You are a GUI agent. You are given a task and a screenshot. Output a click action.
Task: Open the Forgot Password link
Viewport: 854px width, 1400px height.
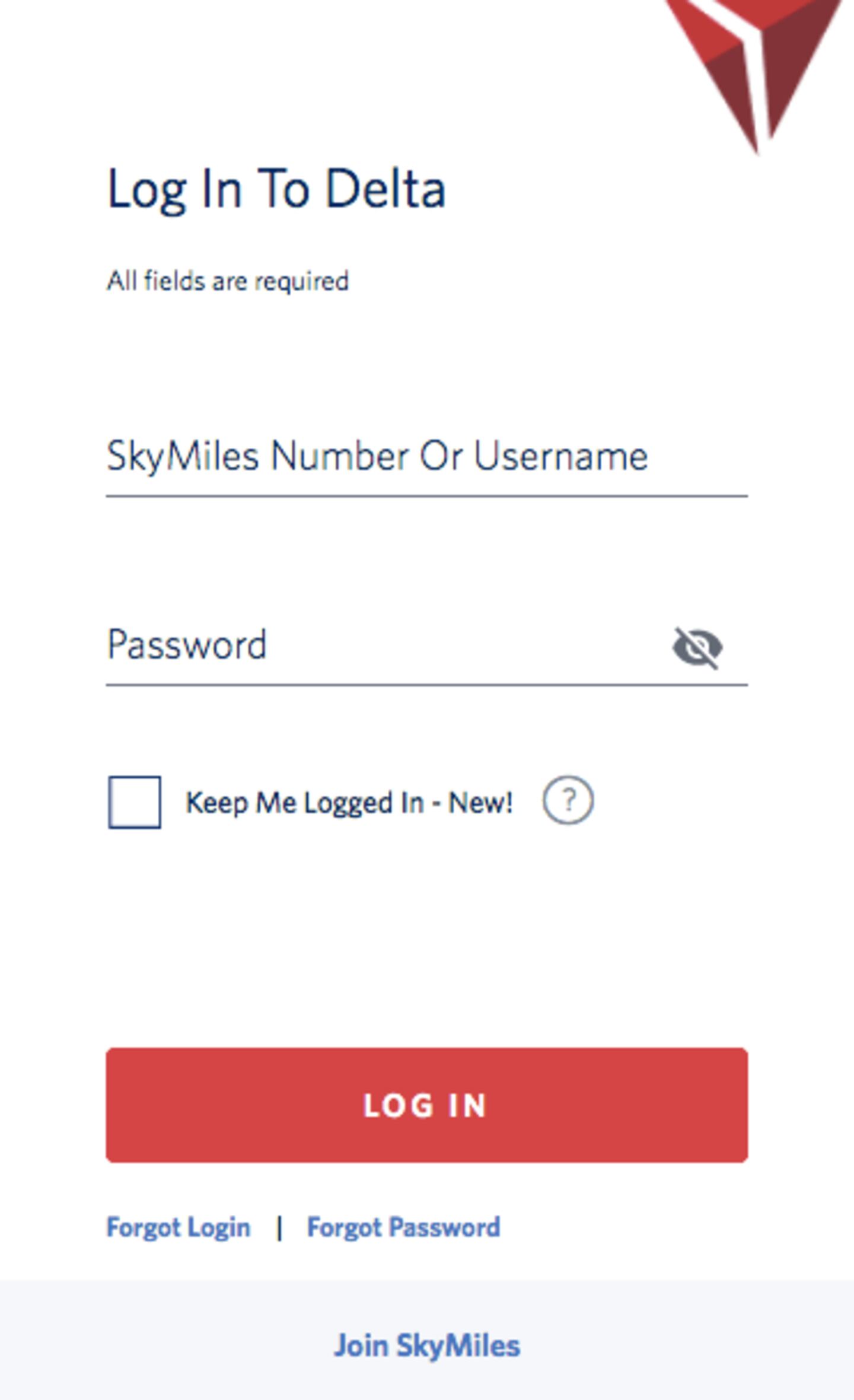tap(403, 1227)
